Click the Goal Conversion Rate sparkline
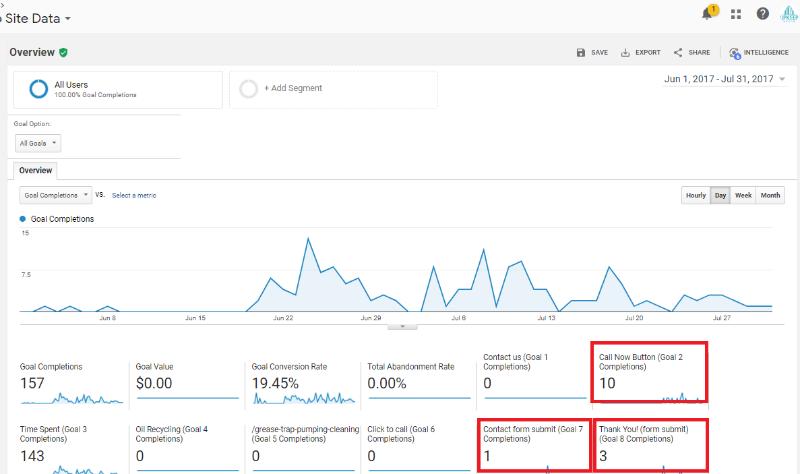The height and width of the screenshot is (474, 800). (x=304, y=398)
